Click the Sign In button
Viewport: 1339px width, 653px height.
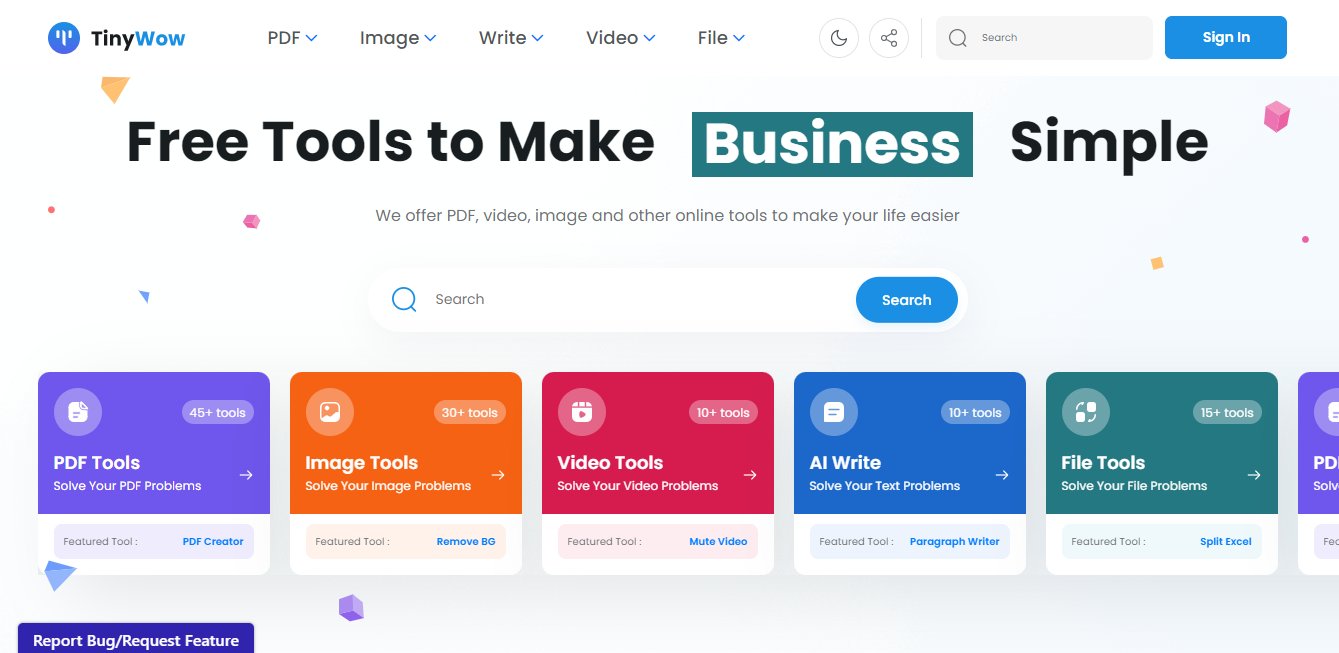1226,38
